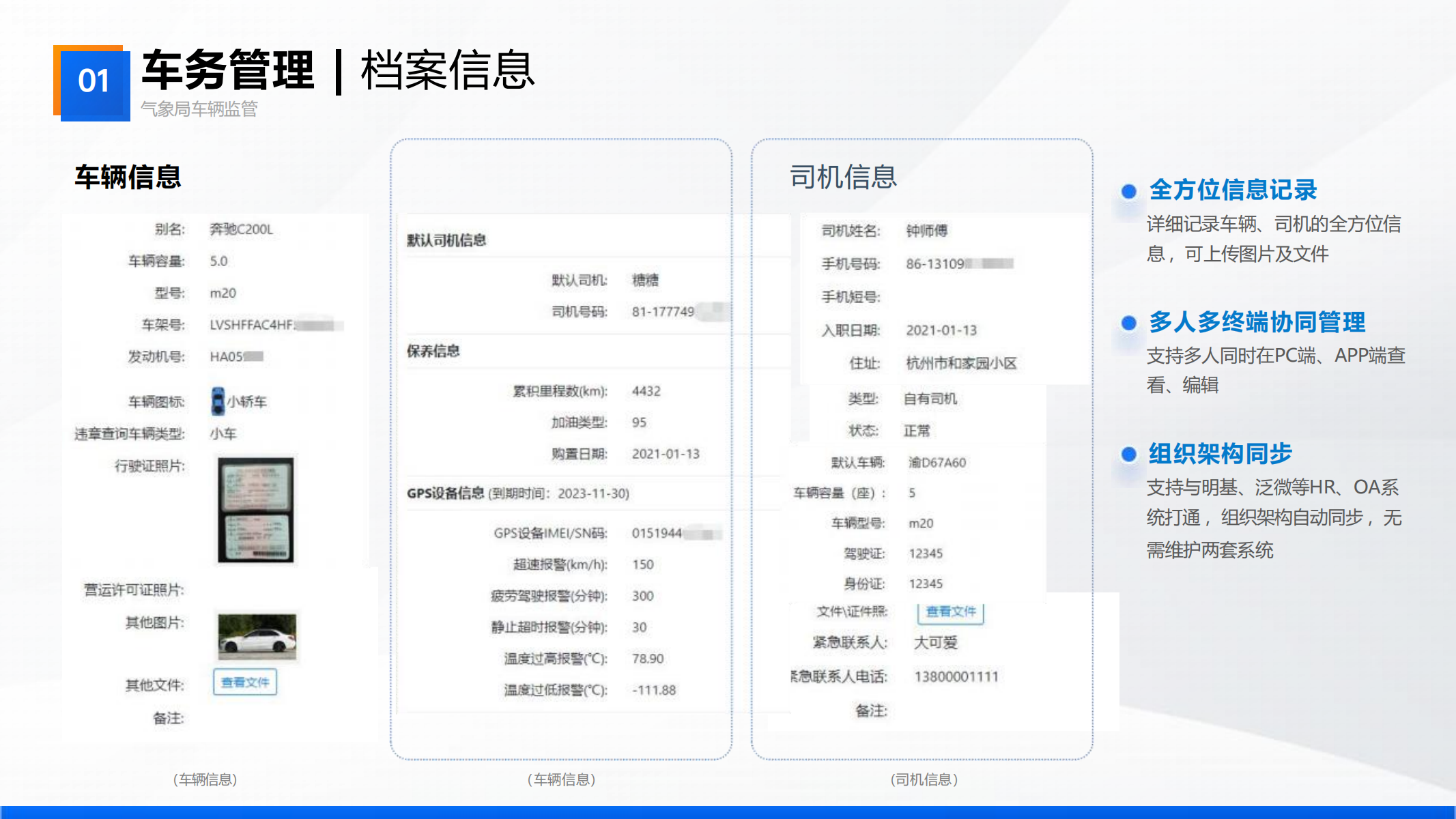1456x819 pixels.
Task: Click the small blue car icon
Action: [218, 401]
